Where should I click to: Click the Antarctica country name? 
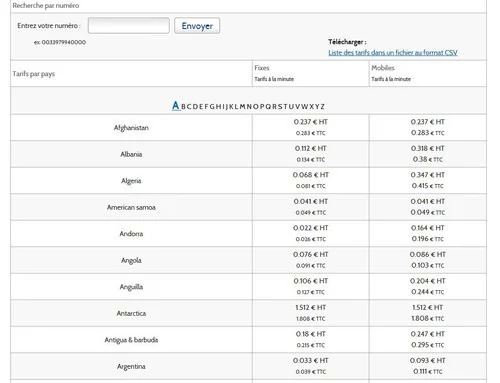(131, 313)
